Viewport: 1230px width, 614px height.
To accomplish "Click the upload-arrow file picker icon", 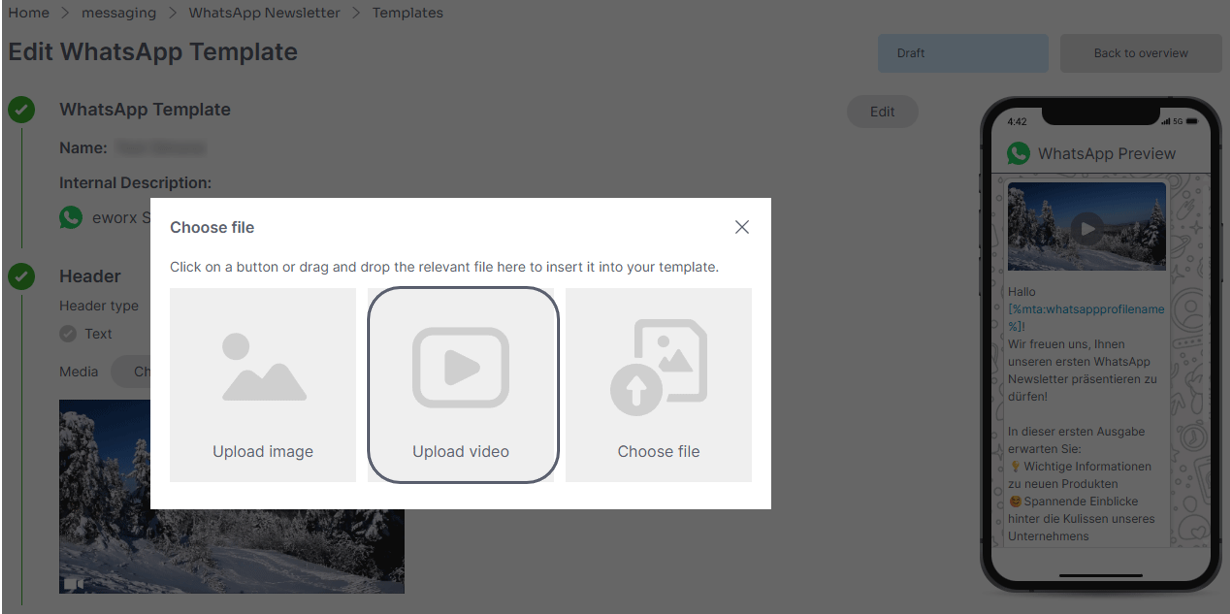I will coord(658,367).
